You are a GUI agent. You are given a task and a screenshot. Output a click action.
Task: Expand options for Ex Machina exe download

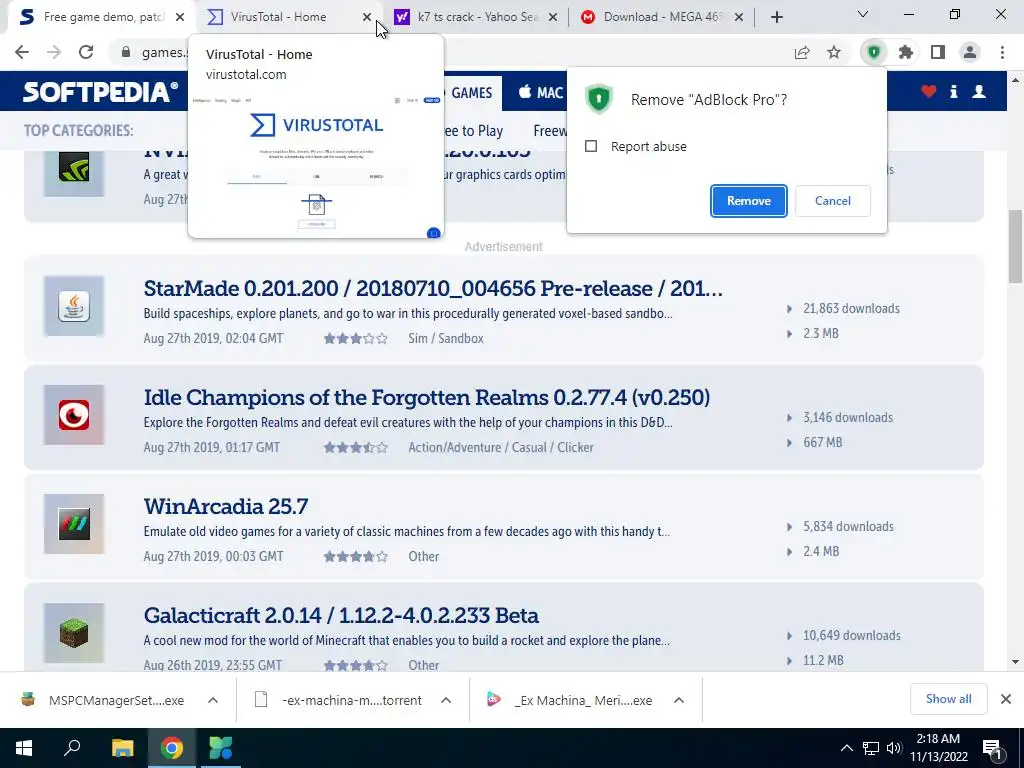[x=679, y=700]
